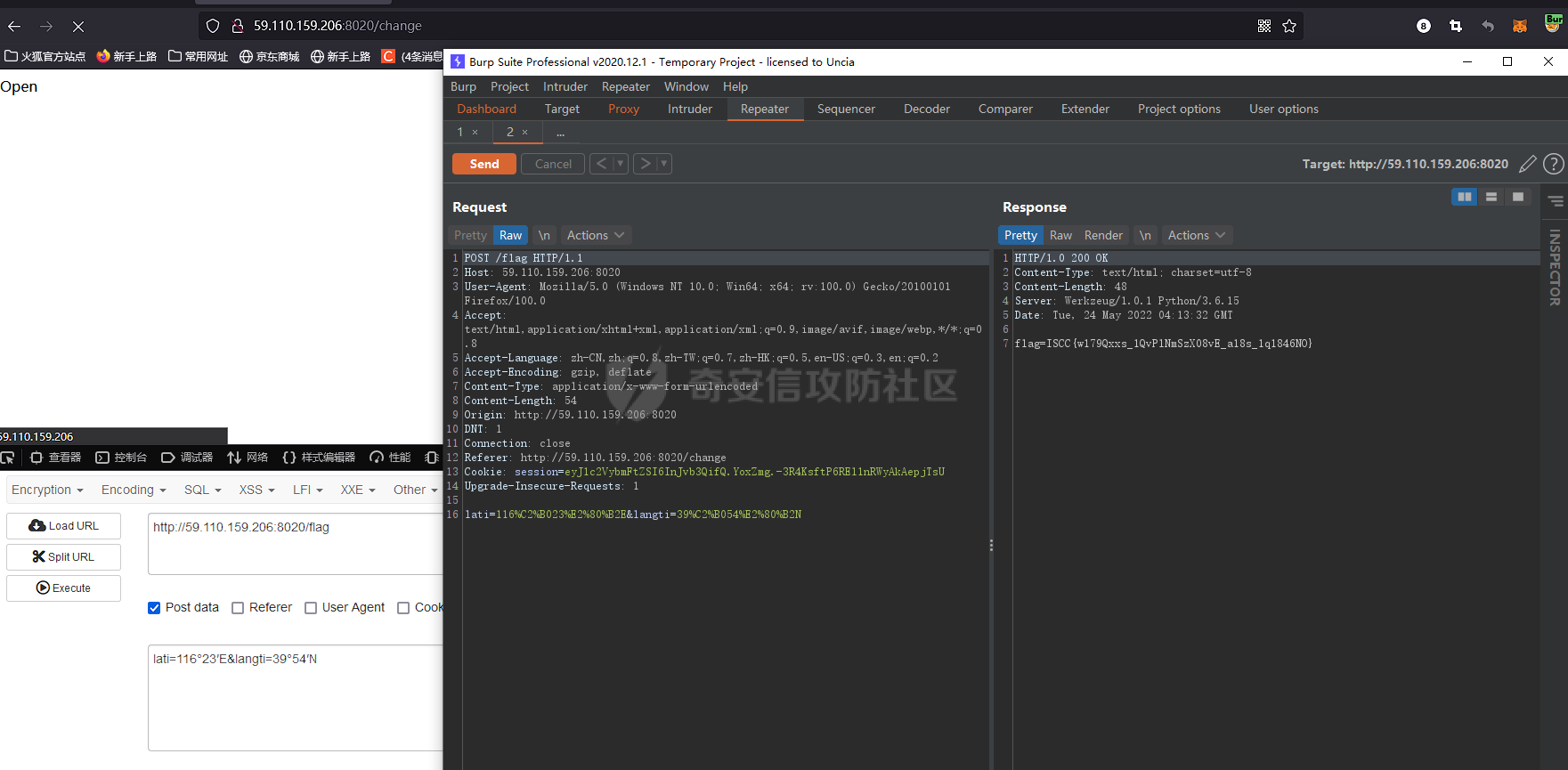This screenshot has height=770, width=1568.
Task: Switch to side-by-side layout icon
Action: click(1465, 197)
